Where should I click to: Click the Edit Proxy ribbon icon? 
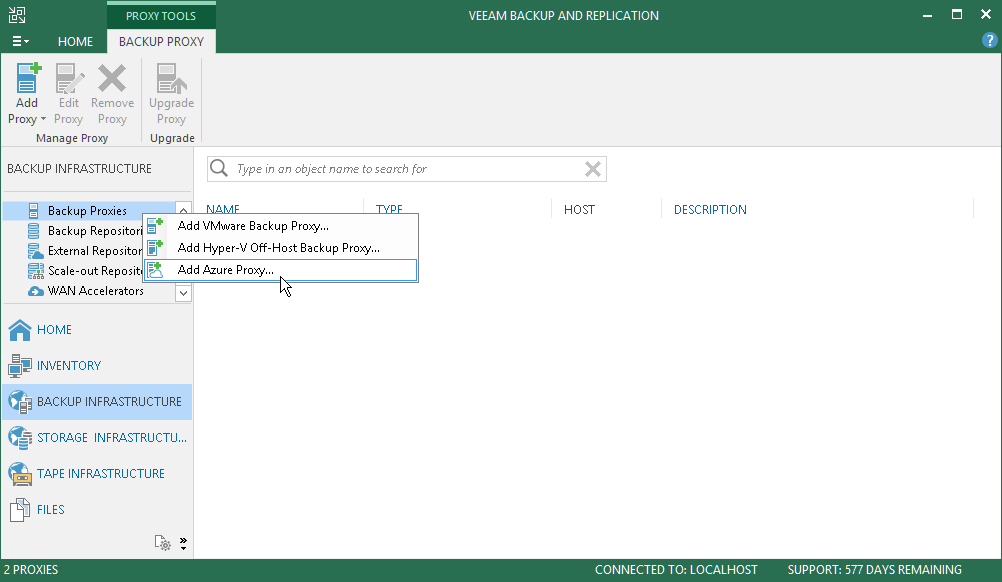(x=69, y=77)
